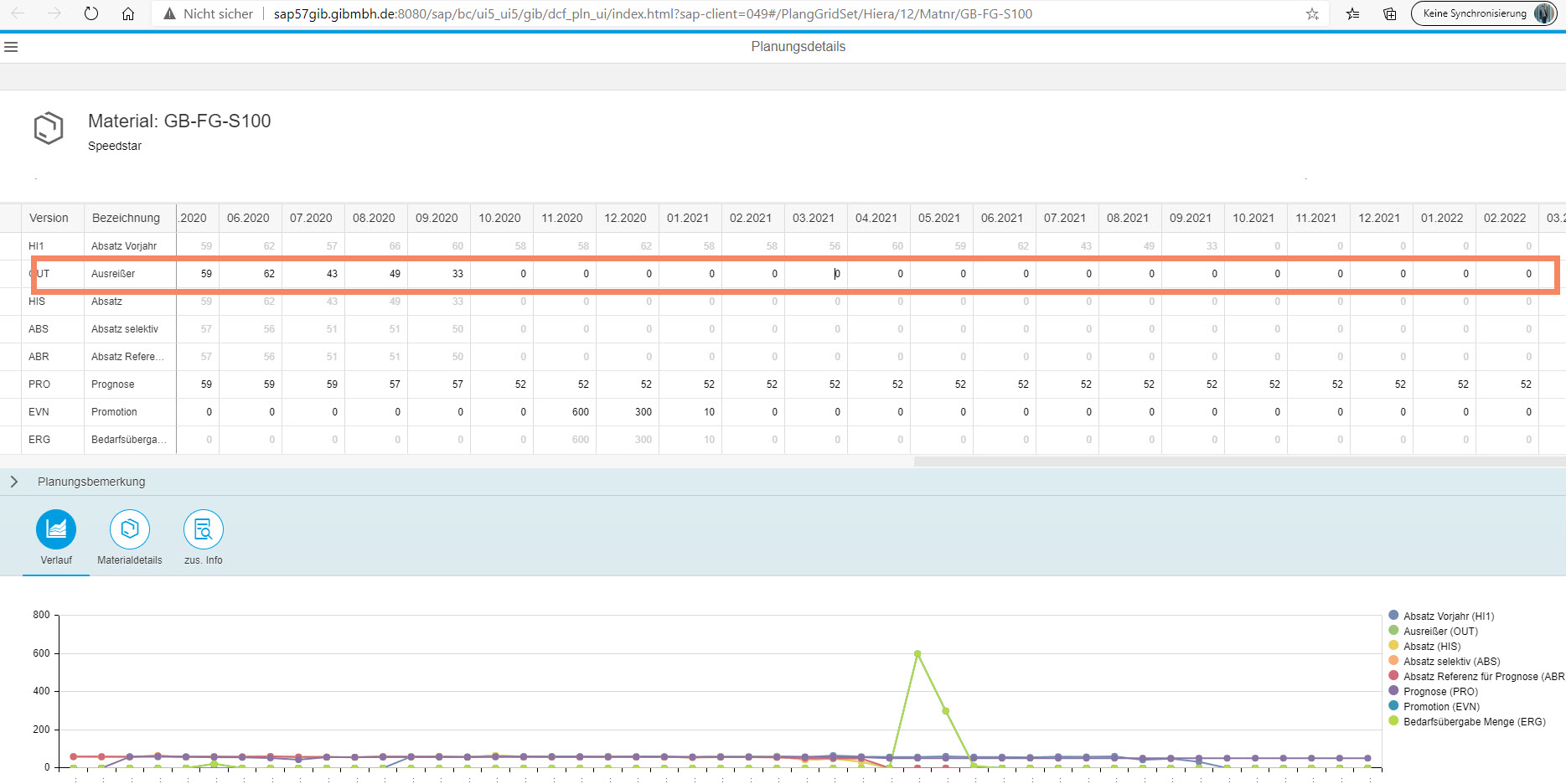Toggle Promotion (EVN) legend entry

click(1441, 707)
